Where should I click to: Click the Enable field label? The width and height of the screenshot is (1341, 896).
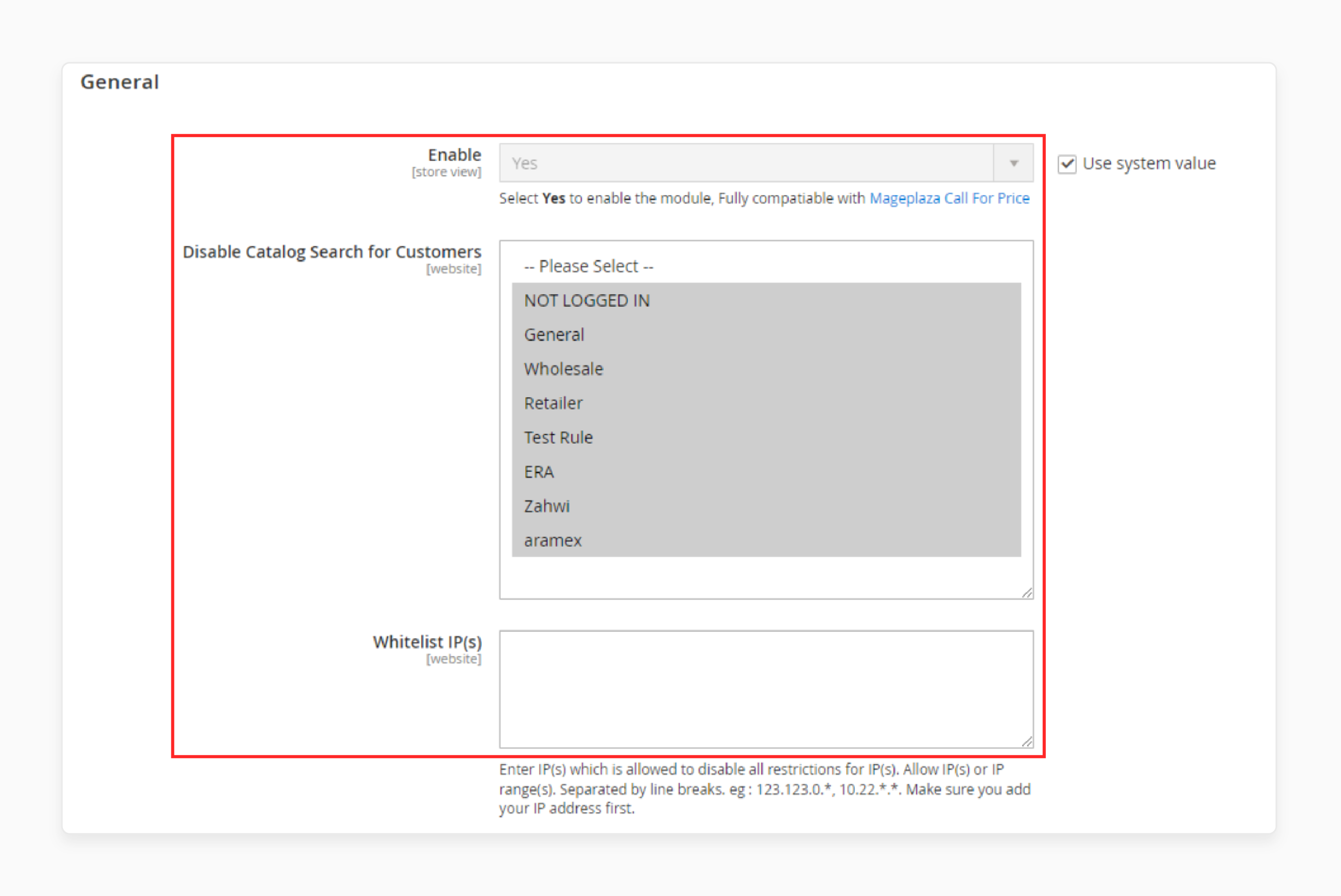pyautogui.click(x=454, y=155)
